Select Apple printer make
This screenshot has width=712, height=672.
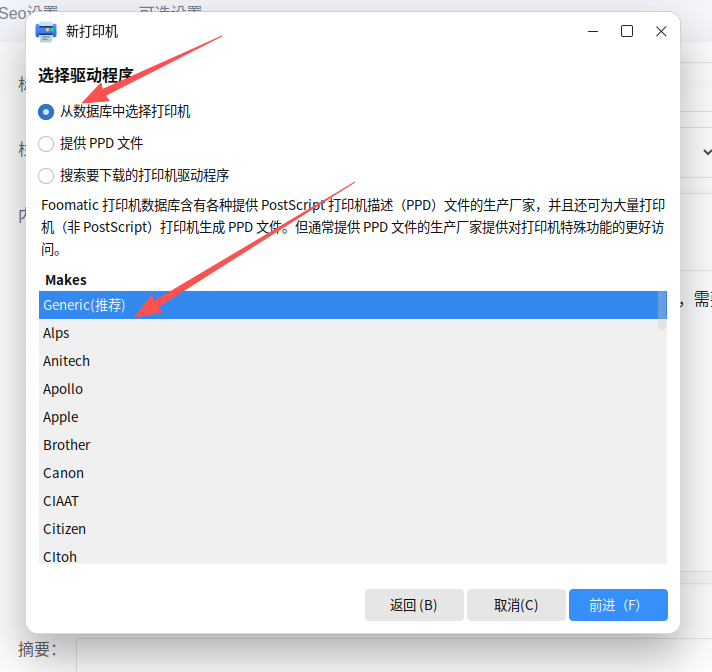[x=60, y=417]
